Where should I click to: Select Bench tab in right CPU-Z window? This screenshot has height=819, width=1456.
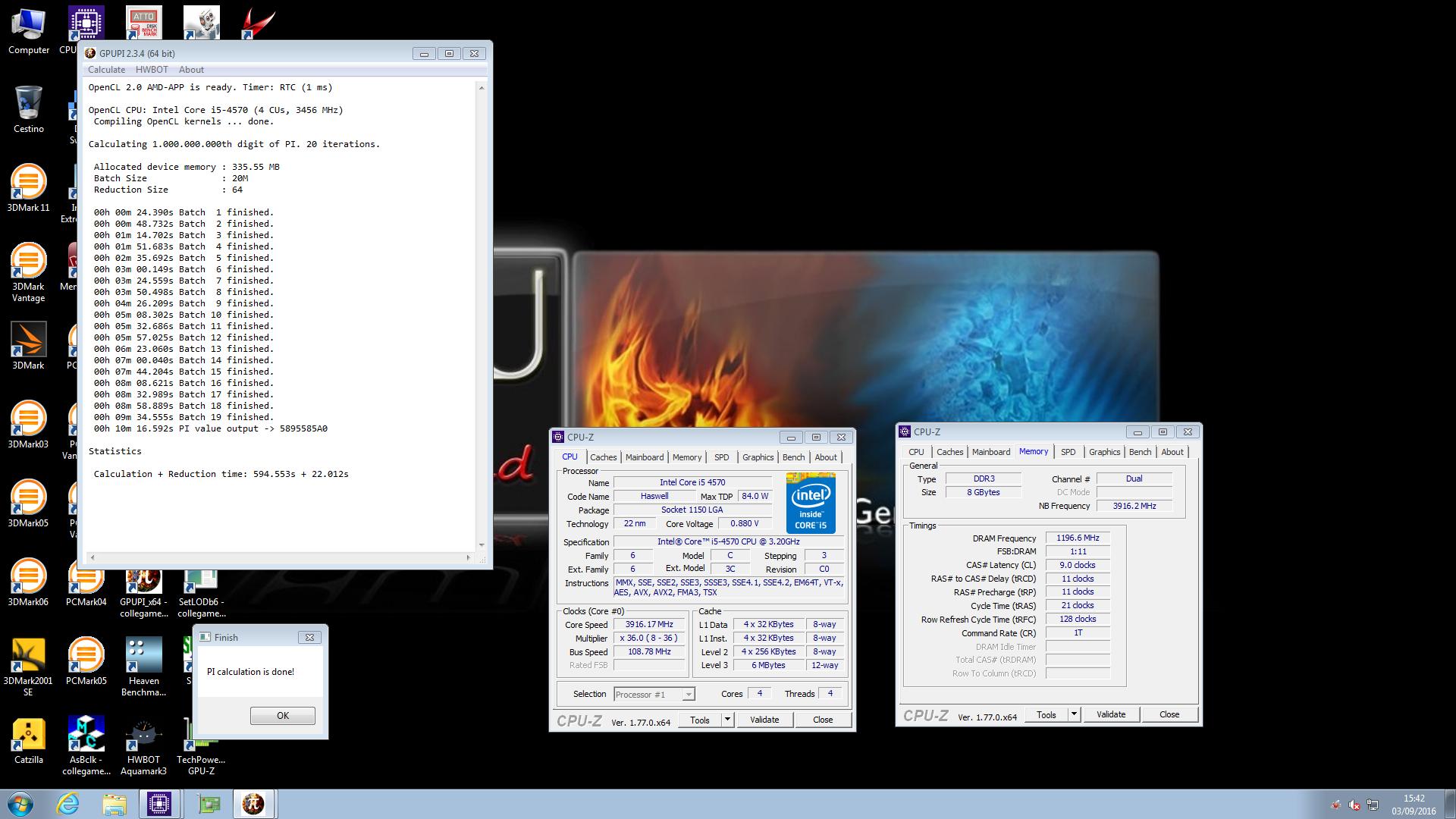click(x=1141, y=452)
